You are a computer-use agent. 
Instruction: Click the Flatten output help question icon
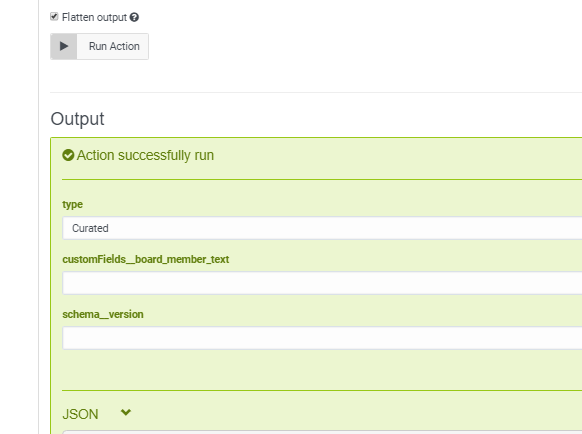[134, 17]
